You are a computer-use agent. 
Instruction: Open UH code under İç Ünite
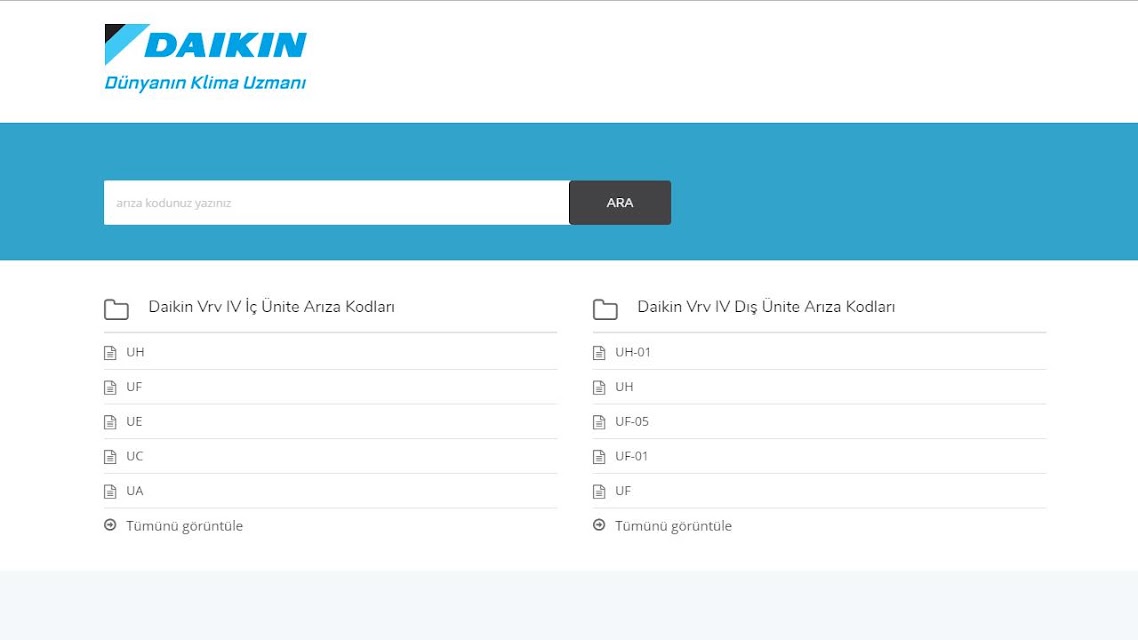tap(135, 352)
